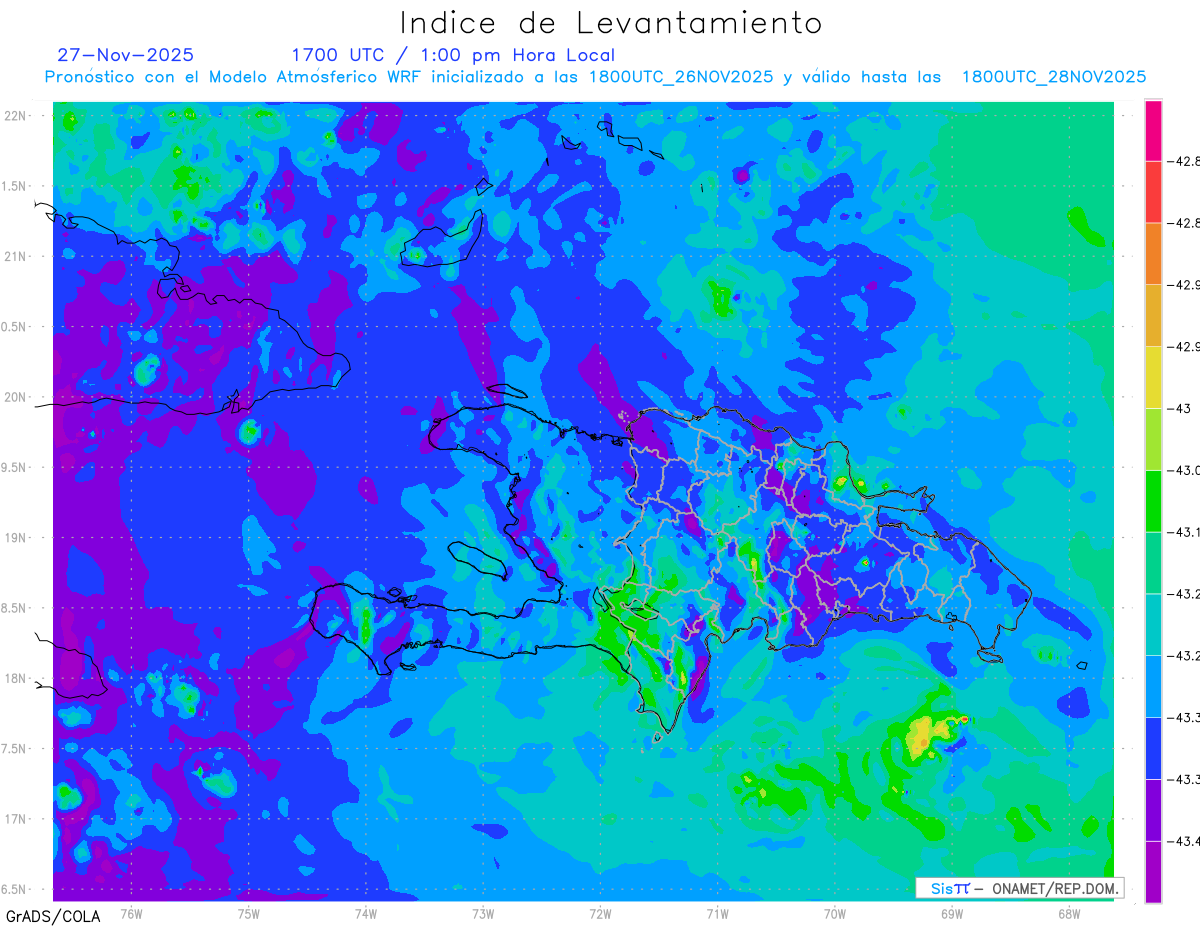Click the valid-until time '1800UTC_28NOV2025'
This screenshot has width=1200, height=927.
tap(1054, 77)
